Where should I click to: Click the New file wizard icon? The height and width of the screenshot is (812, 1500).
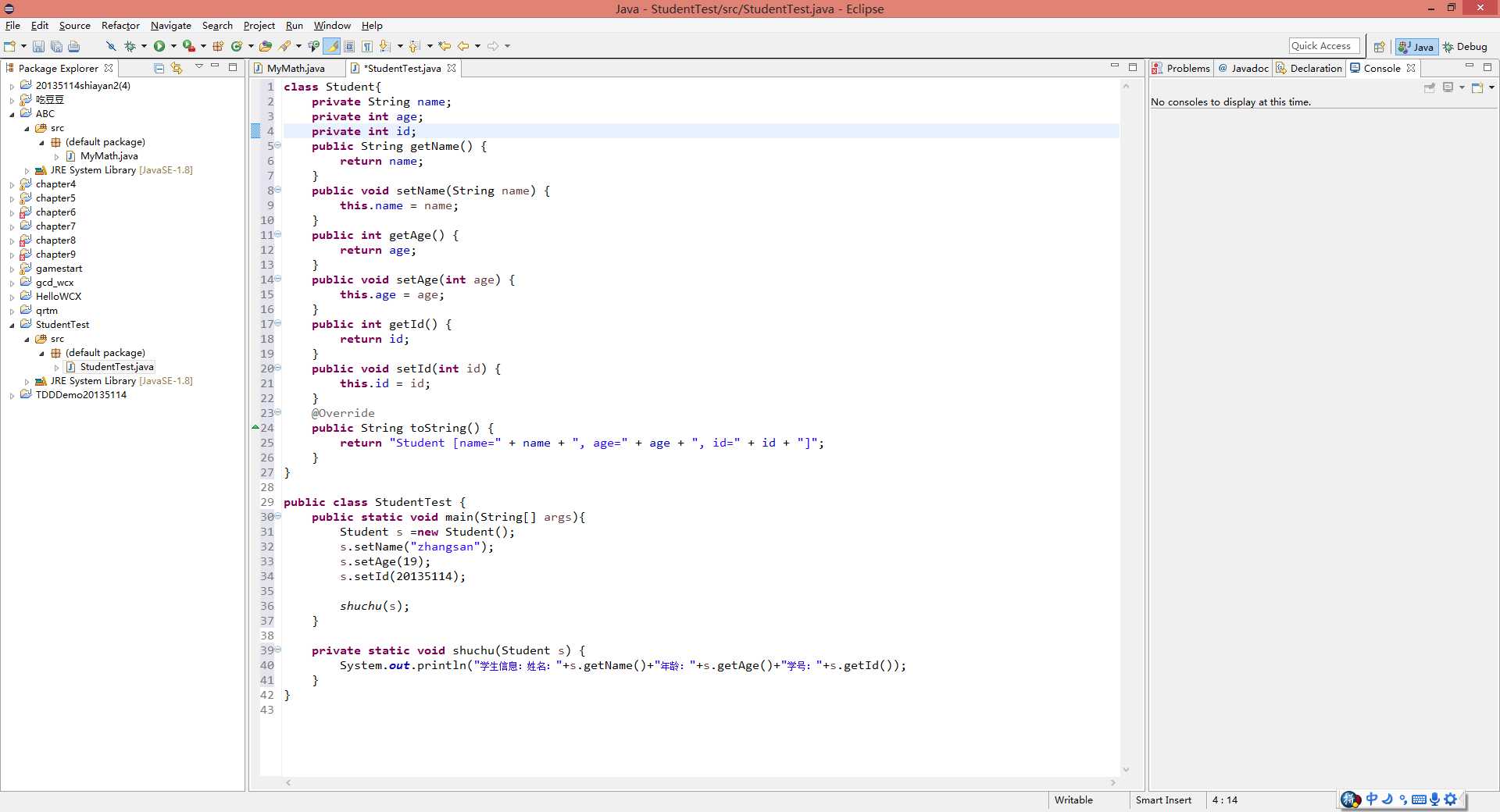click(x=10, y=47)
